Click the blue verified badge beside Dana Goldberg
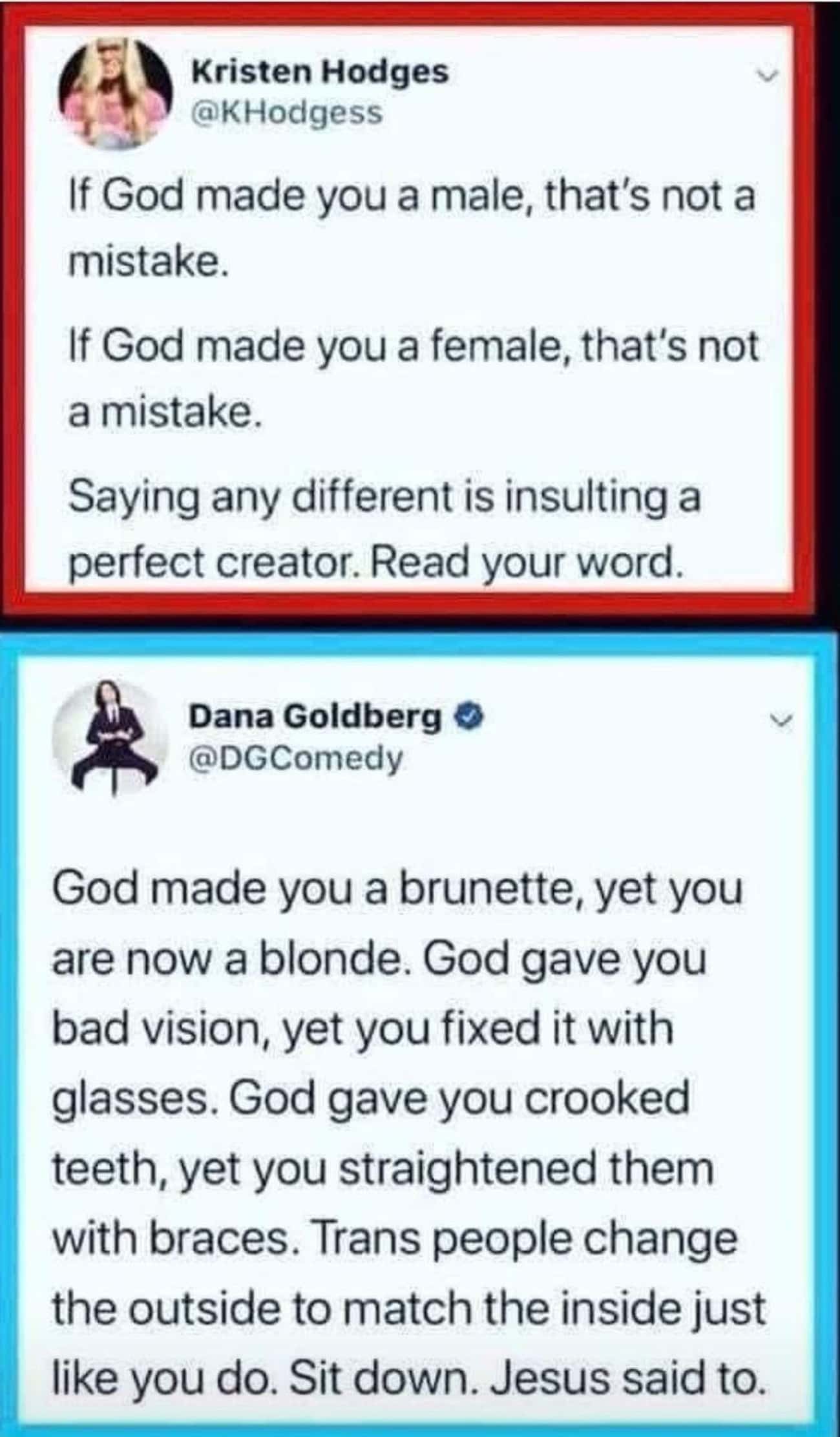 (470, 717)
